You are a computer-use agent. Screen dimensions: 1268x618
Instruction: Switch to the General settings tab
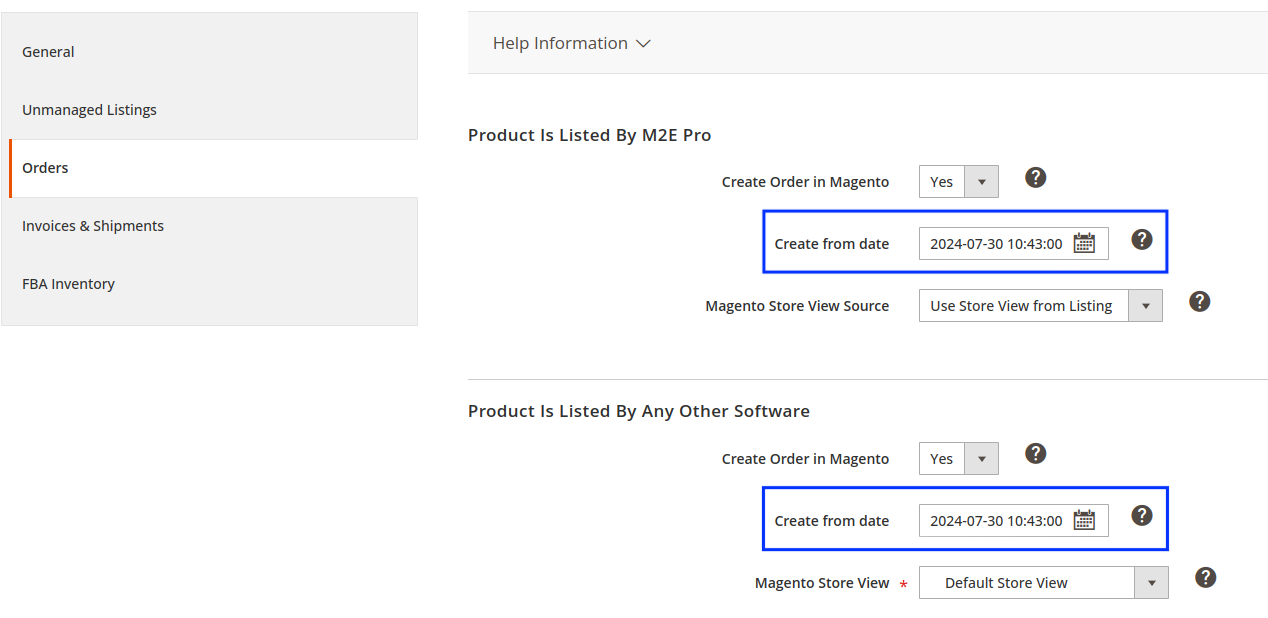(48, 51)
